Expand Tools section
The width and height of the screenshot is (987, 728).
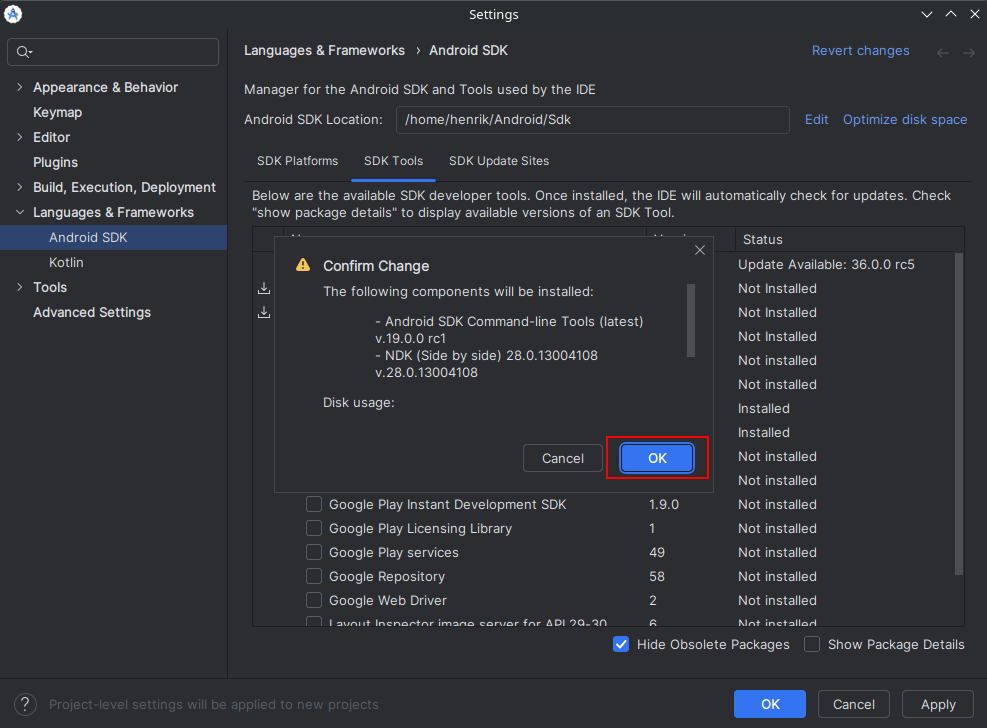coord(20,287)
